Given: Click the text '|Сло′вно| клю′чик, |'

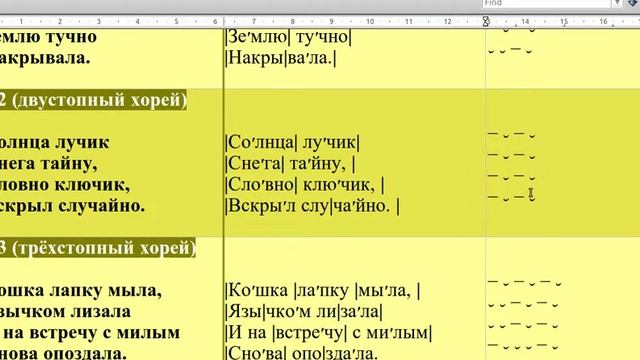Looking at the screenshot, I should (305, 185).
